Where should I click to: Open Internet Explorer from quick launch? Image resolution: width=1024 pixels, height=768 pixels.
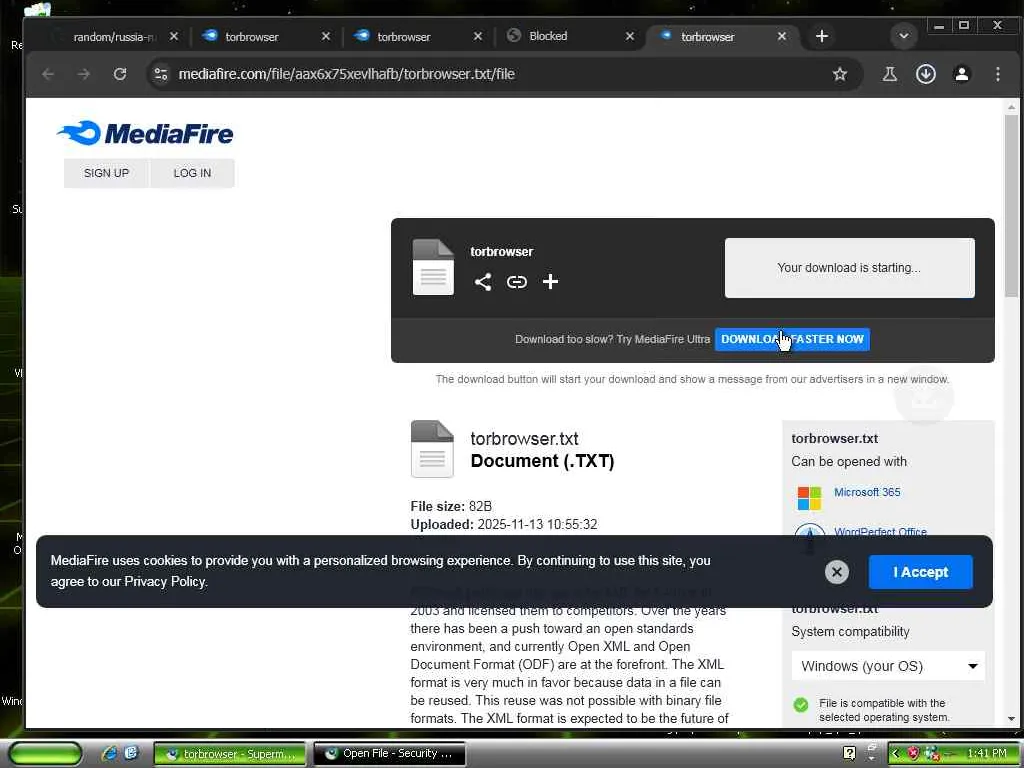coord(109,753)
